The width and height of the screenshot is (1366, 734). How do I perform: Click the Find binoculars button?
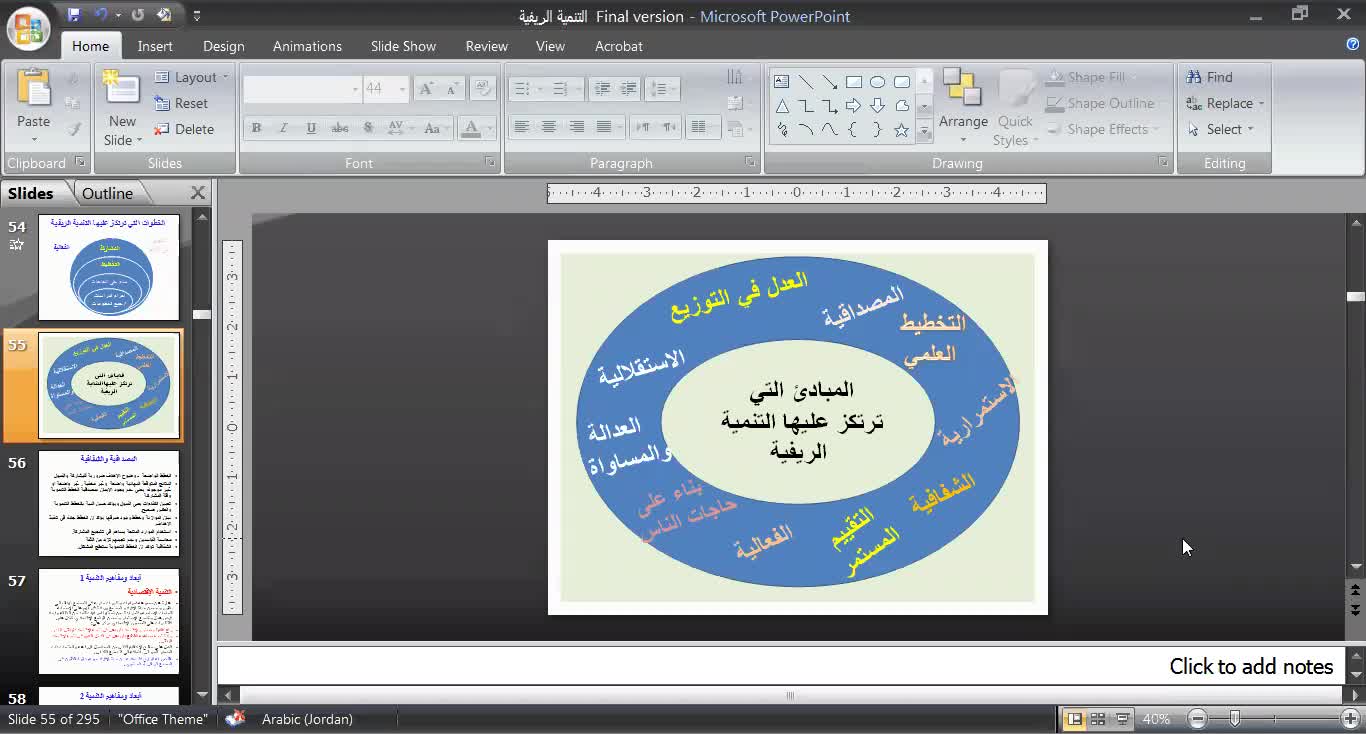[x=1209, y=77]
